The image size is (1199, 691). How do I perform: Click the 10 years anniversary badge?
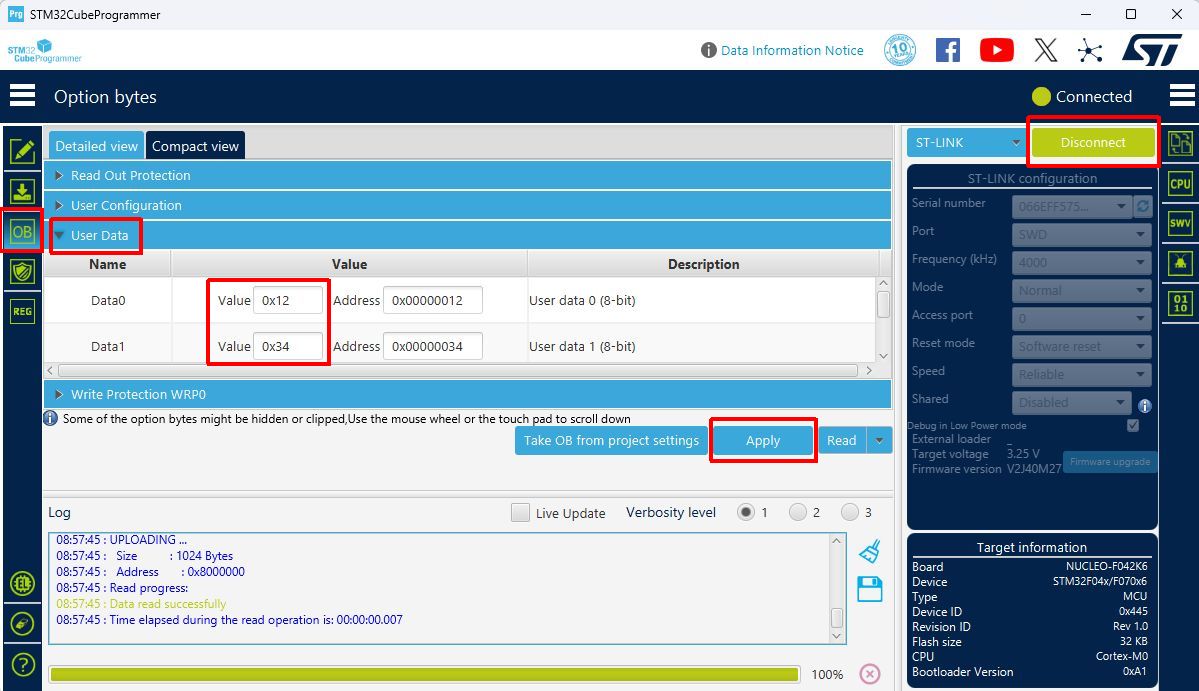pyautogui.click(x=900, y=50)
